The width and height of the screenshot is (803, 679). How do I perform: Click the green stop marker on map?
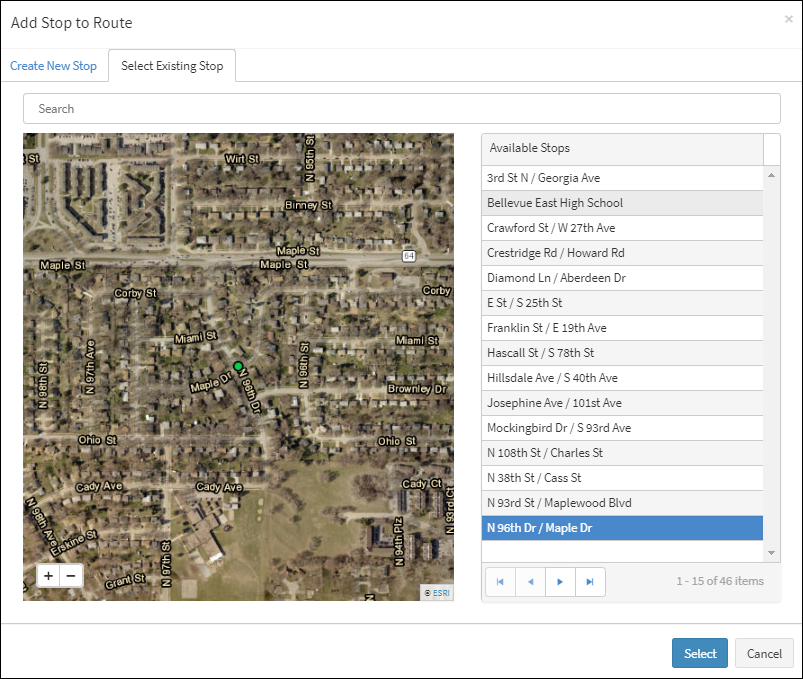(238, 367)
